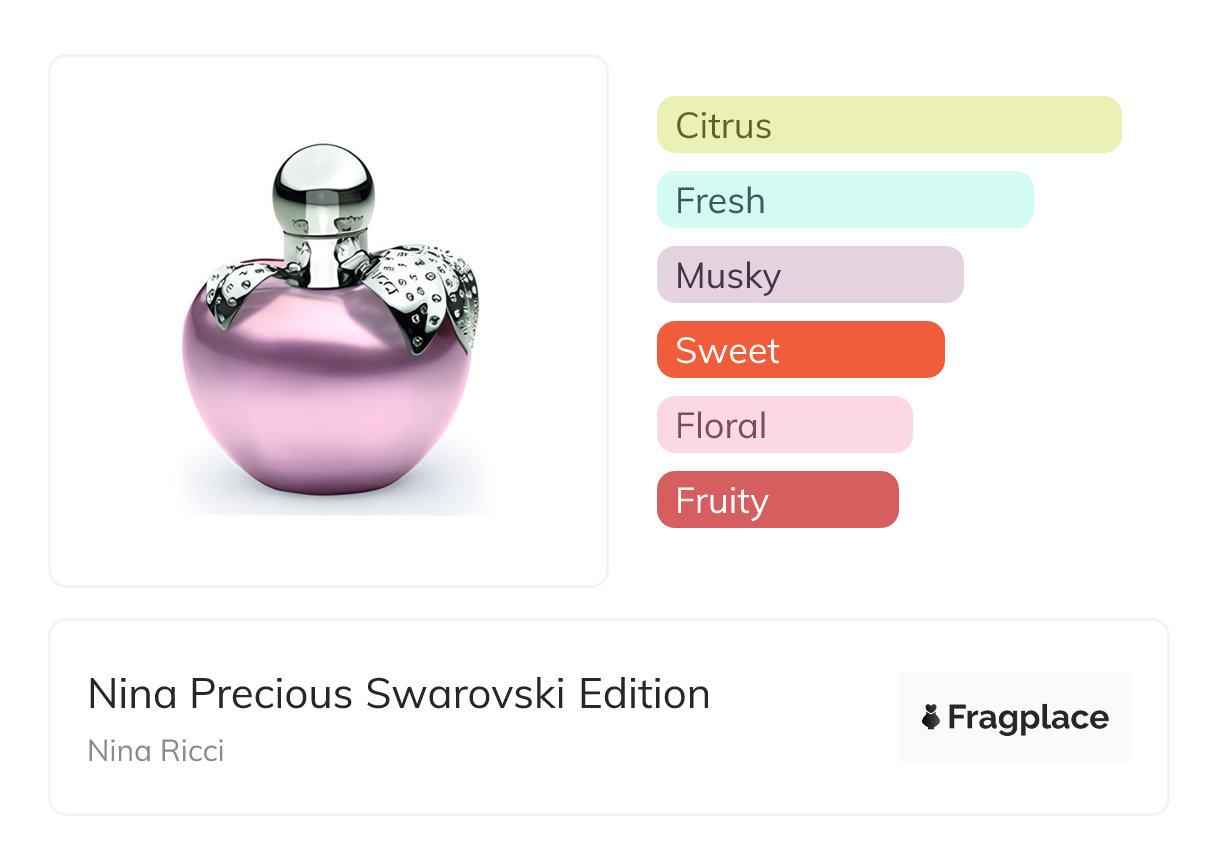Viewport: 1218px width, 864px height.
Task: Click the 'Citrus' text label
Action: (x=723, y=126)
